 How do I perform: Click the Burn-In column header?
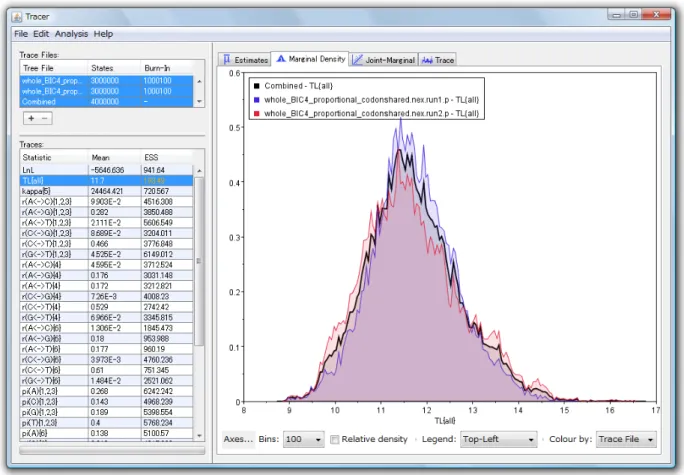pos(167,68)
